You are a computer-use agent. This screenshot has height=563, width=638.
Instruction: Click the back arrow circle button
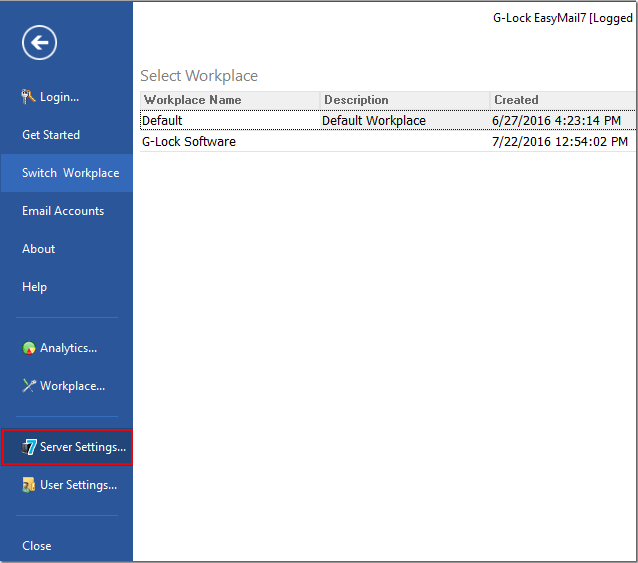39,43
